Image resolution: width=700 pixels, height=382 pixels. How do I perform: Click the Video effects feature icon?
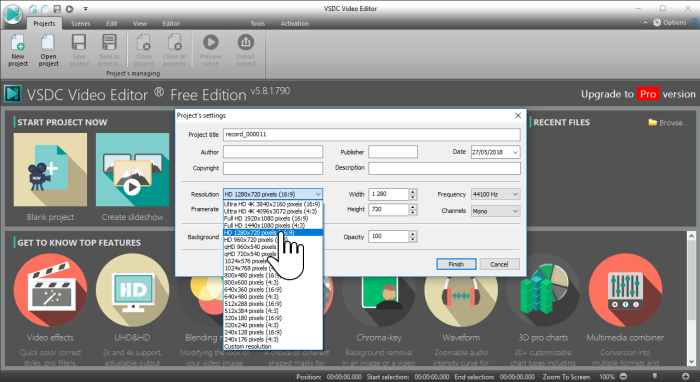(50, 290)
